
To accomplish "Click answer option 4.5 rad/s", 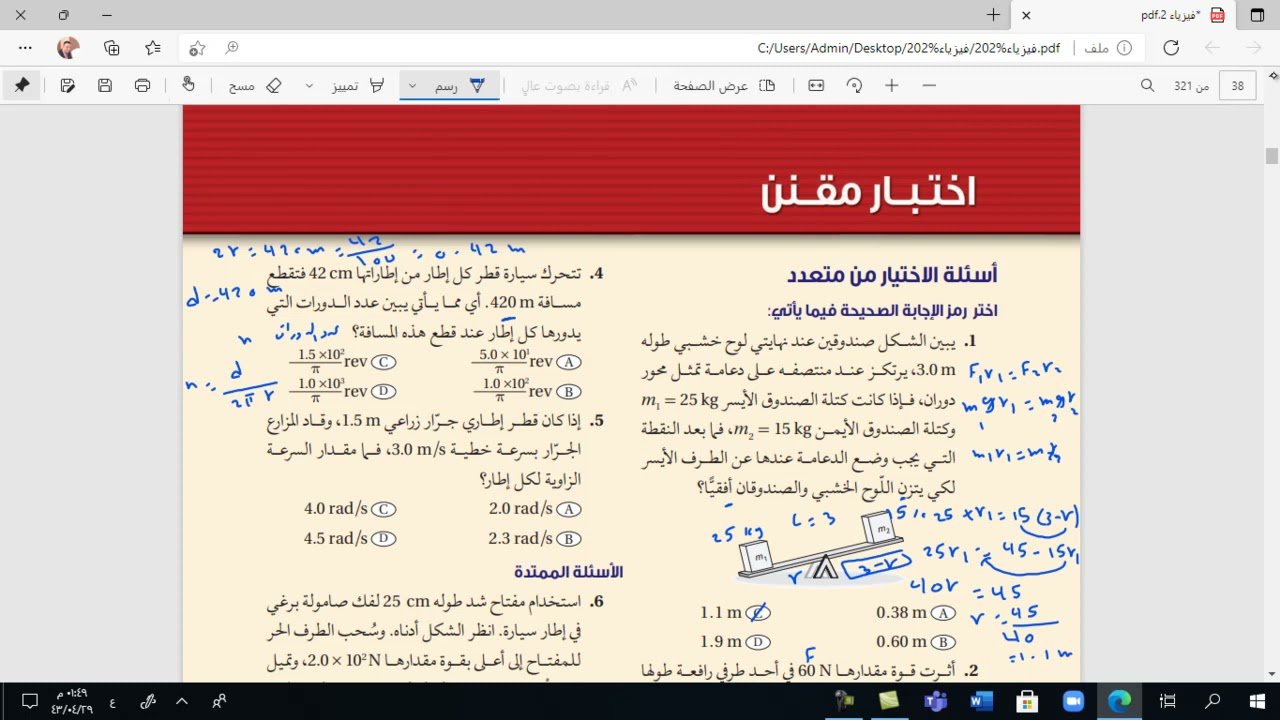I will point(336,538).
